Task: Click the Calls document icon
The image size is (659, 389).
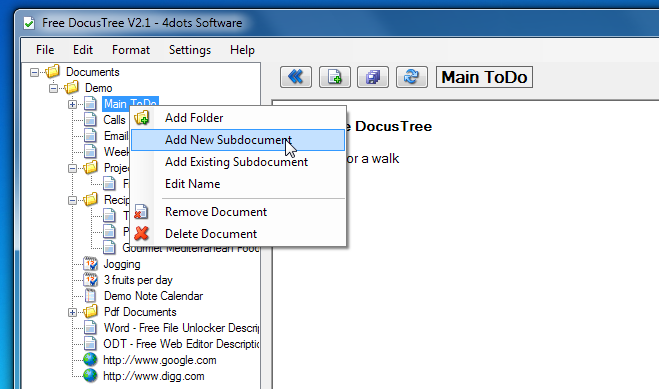Action: coord(90,119)
